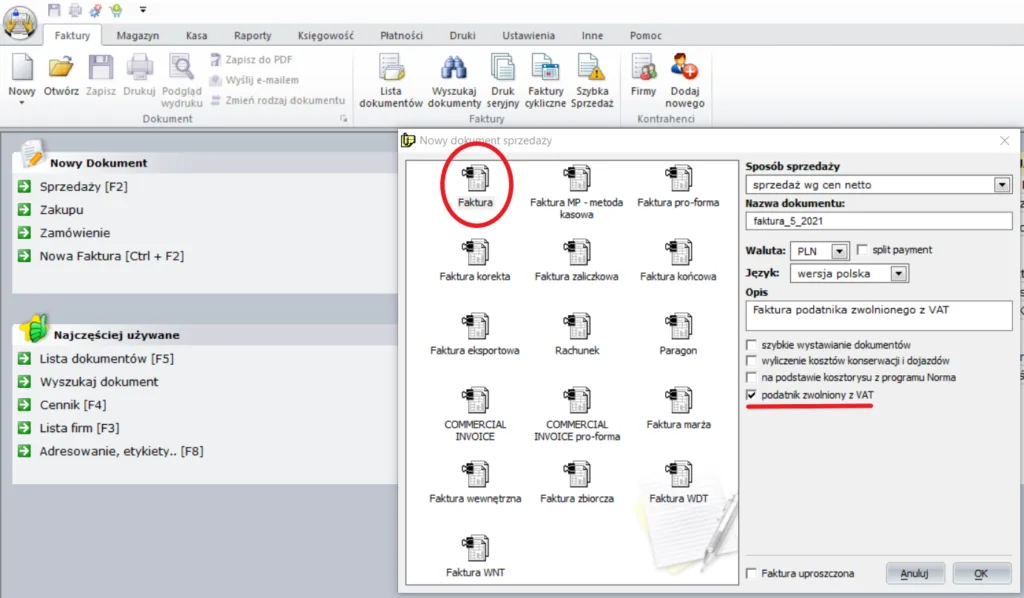This screenshot has height=598, width=1024.
Task: Enable the split payment checkbox
Action: click(x=862, y=250)
